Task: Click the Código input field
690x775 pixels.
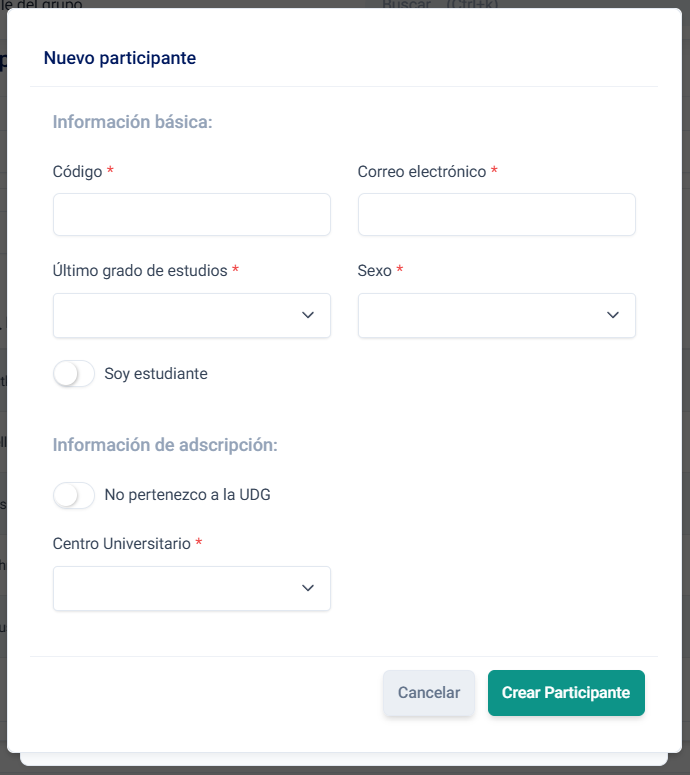Action: click(x=191, y=215)
